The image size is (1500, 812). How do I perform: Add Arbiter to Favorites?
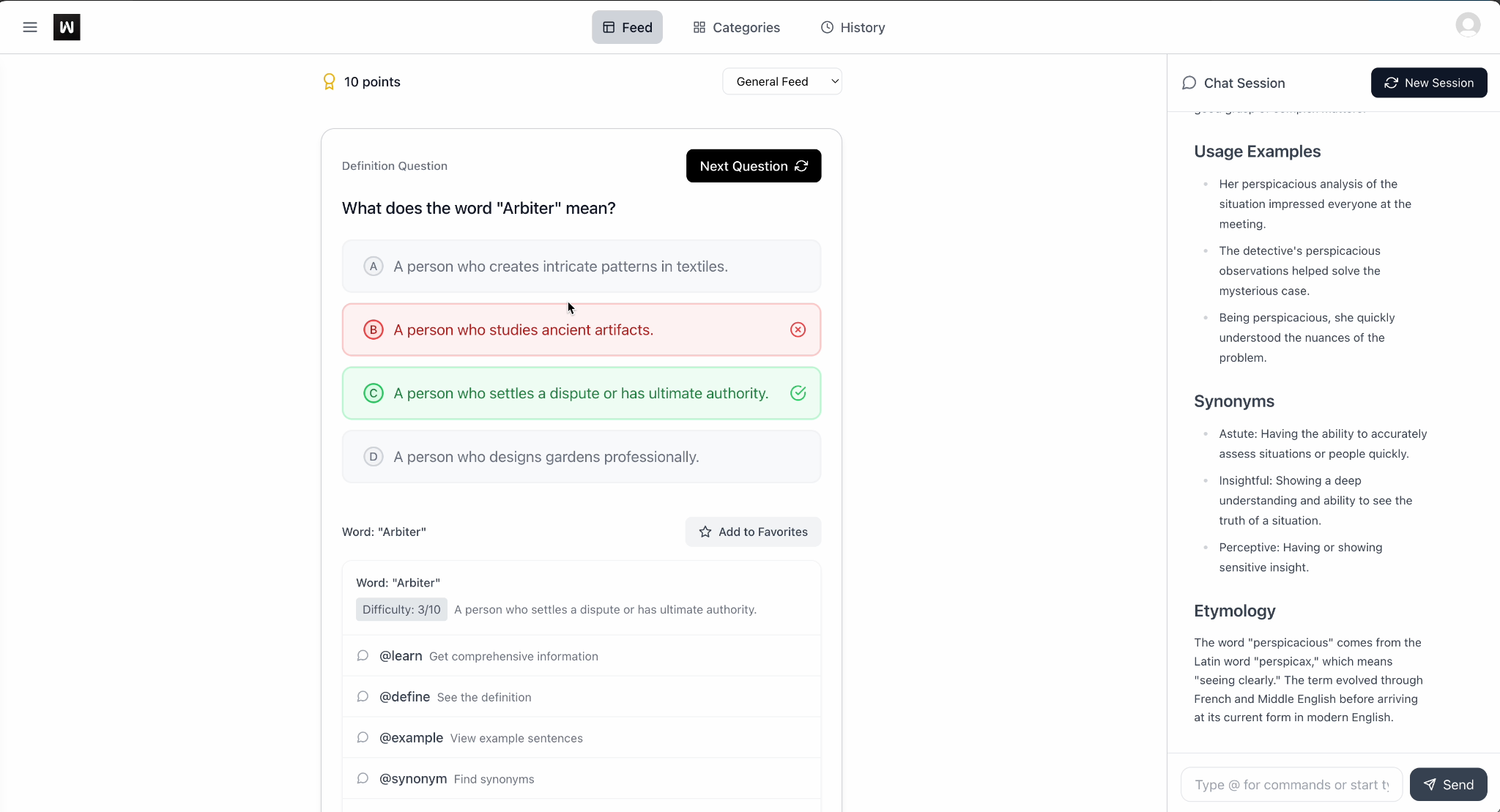[x=753, y=532]
